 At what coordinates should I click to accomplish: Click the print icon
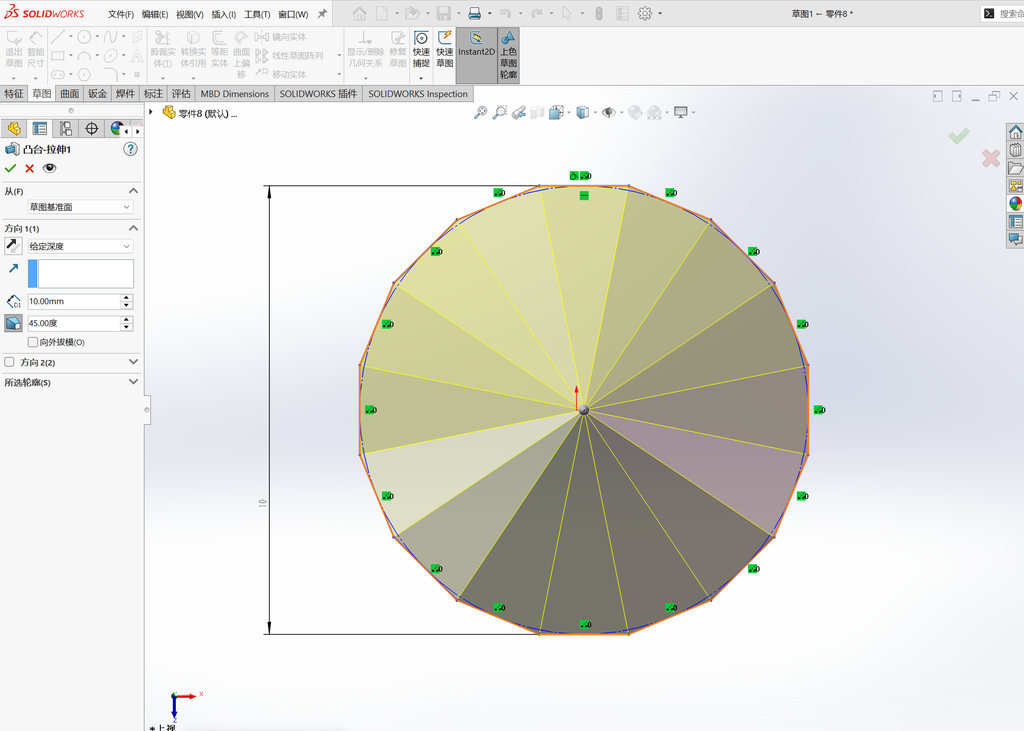475,13
